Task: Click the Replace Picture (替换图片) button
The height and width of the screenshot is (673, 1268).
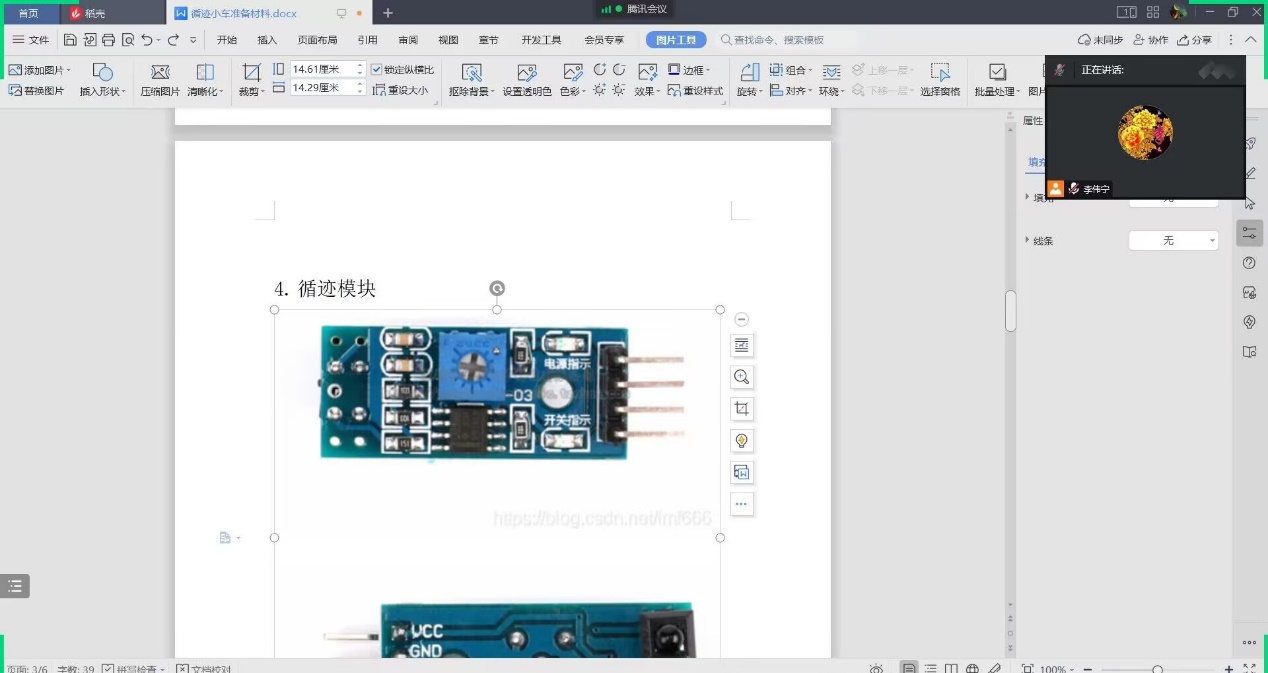Action: (37, 91)
